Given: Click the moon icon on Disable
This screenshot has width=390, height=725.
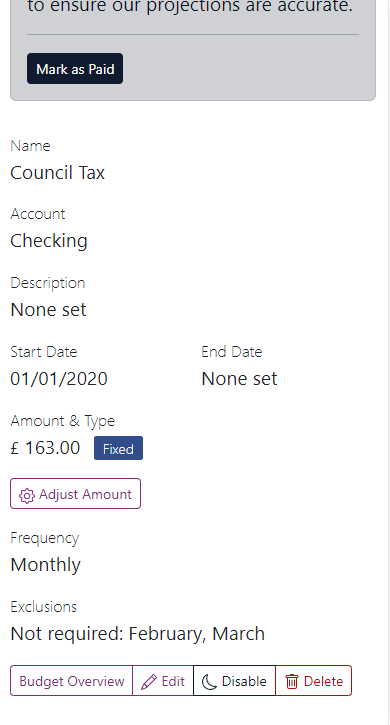Looking at the screenshot, I should tap(210, 682).
